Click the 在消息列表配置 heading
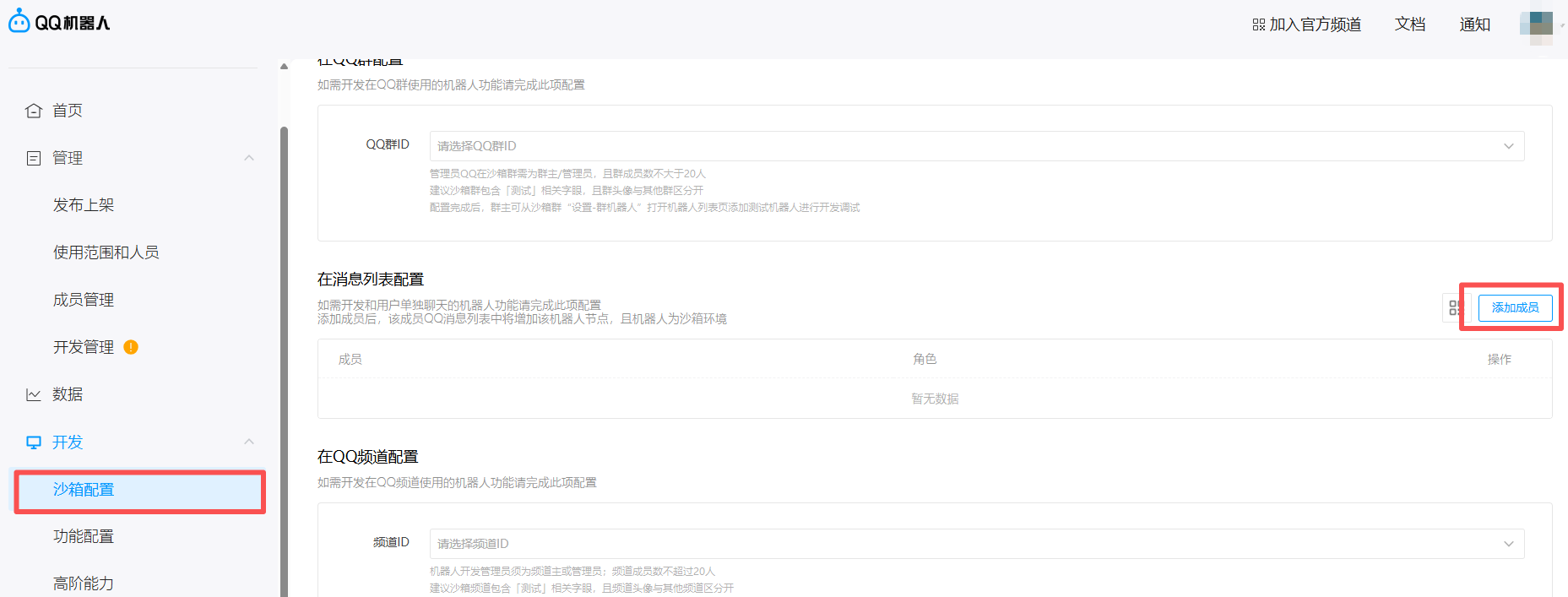 371,280
